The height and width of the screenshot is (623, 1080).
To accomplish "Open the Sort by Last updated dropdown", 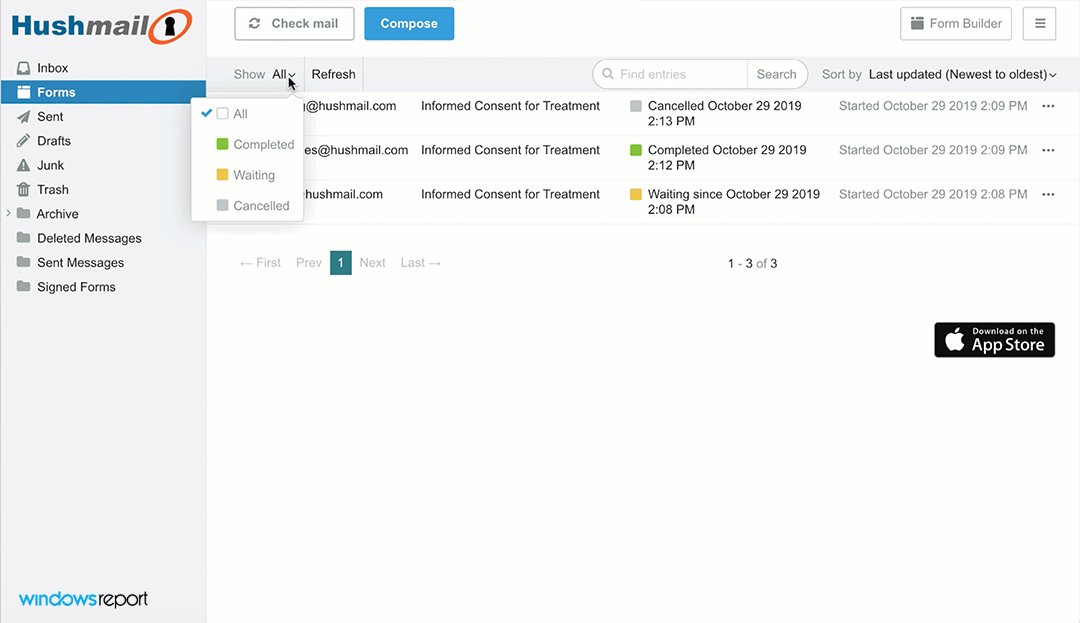I will pos(961,74).
